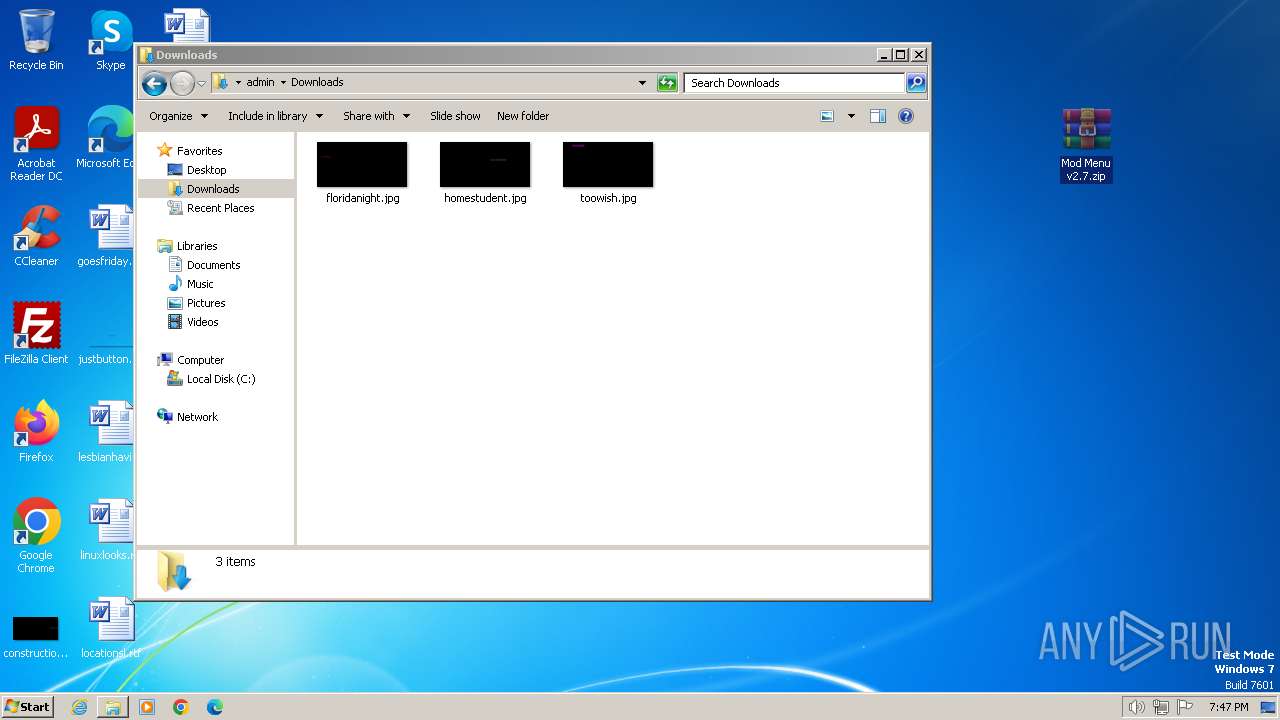Select Network in navigation pane
The width and height of the screenshot is (1280, 720).
point(197,417)
